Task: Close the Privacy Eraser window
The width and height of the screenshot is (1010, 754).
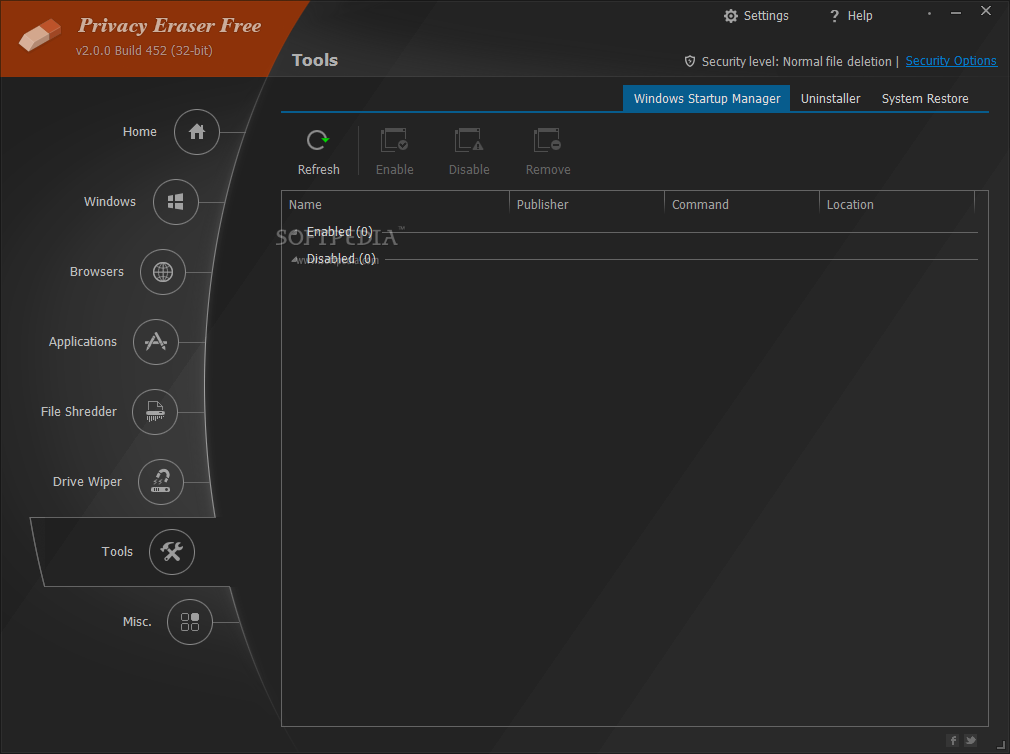Action: click(986, 11)
